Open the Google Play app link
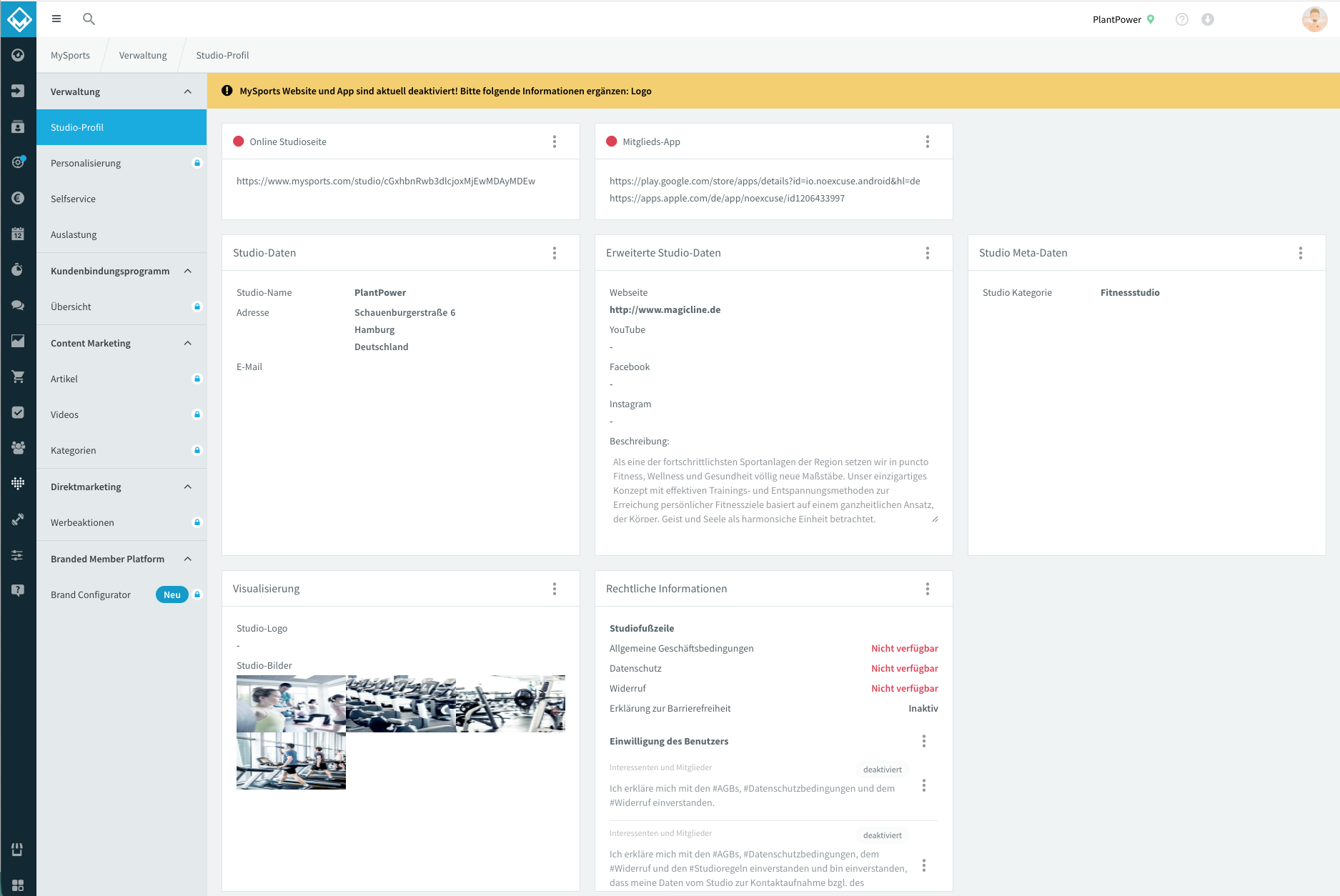Viewport: 1340px width, 896px height. [765, 181]
